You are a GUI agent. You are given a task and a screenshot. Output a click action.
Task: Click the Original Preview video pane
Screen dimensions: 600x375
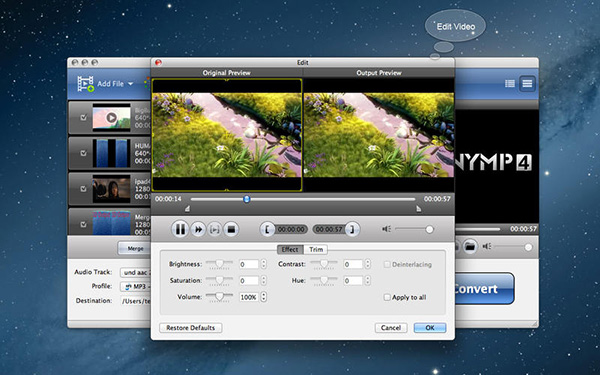pos(227,135)
